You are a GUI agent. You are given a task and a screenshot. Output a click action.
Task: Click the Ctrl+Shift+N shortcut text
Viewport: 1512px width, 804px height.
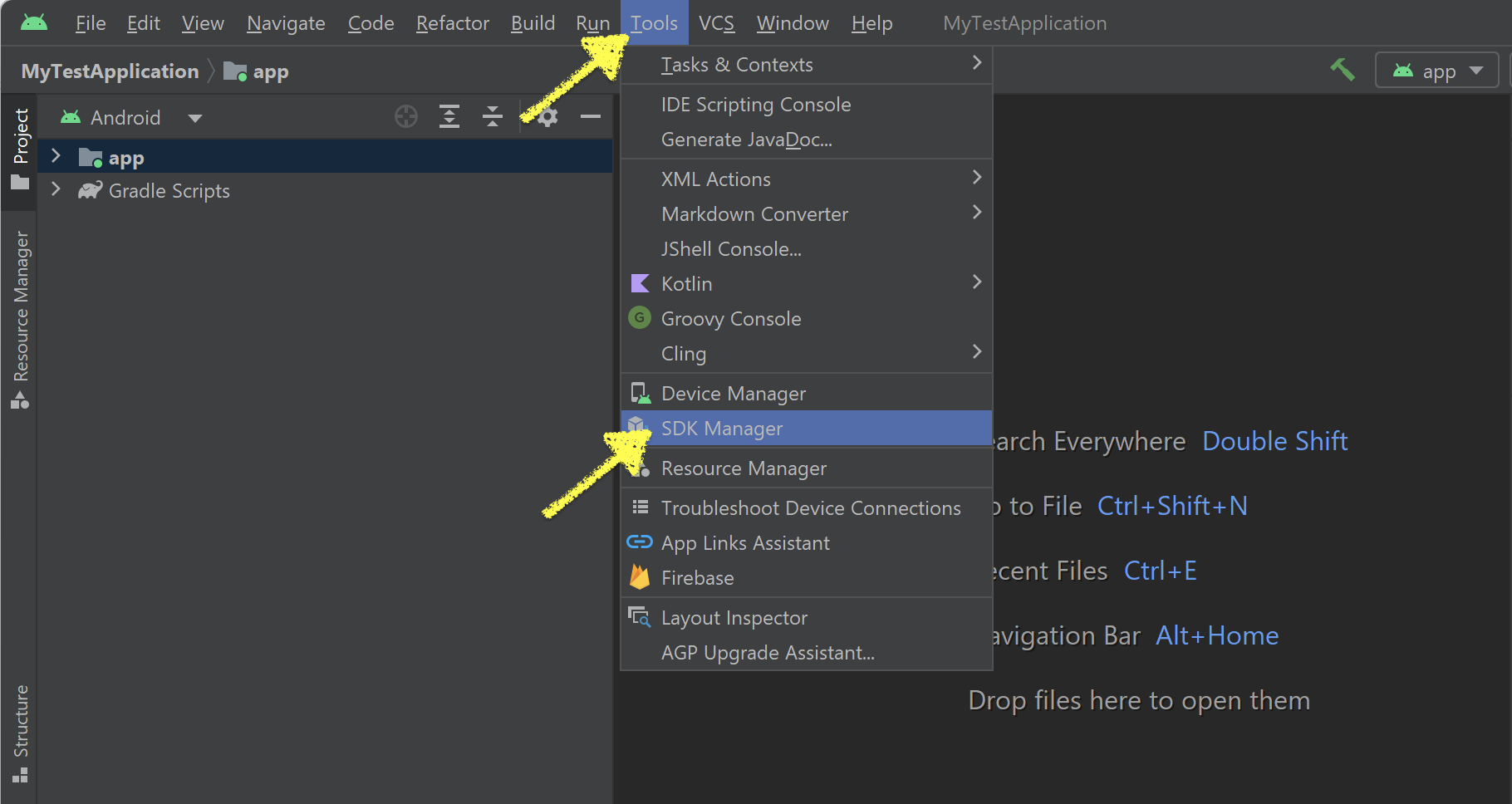[1172, 506]
